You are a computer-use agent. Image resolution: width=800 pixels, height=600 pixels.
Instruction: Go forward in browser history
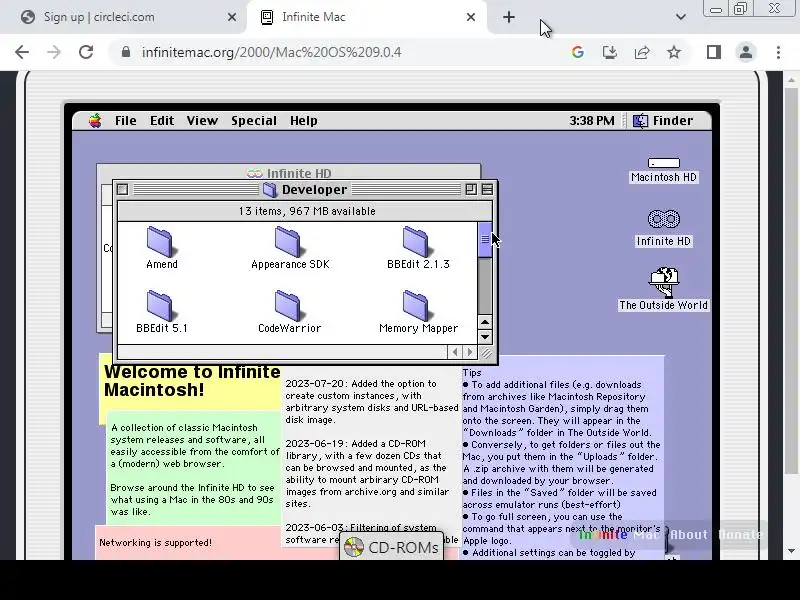(x=54, y=52)
